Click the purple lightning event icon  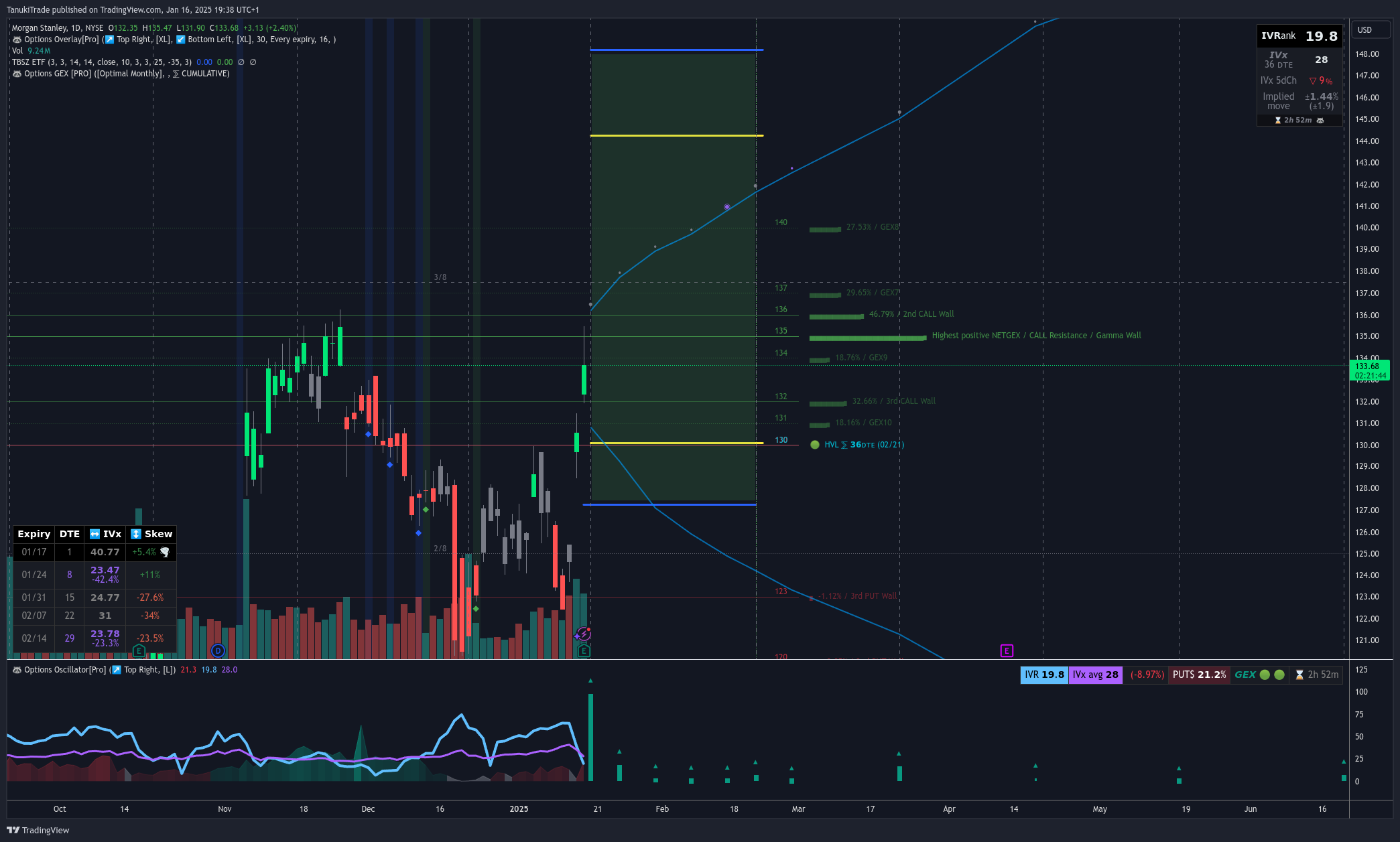point(584,634)
